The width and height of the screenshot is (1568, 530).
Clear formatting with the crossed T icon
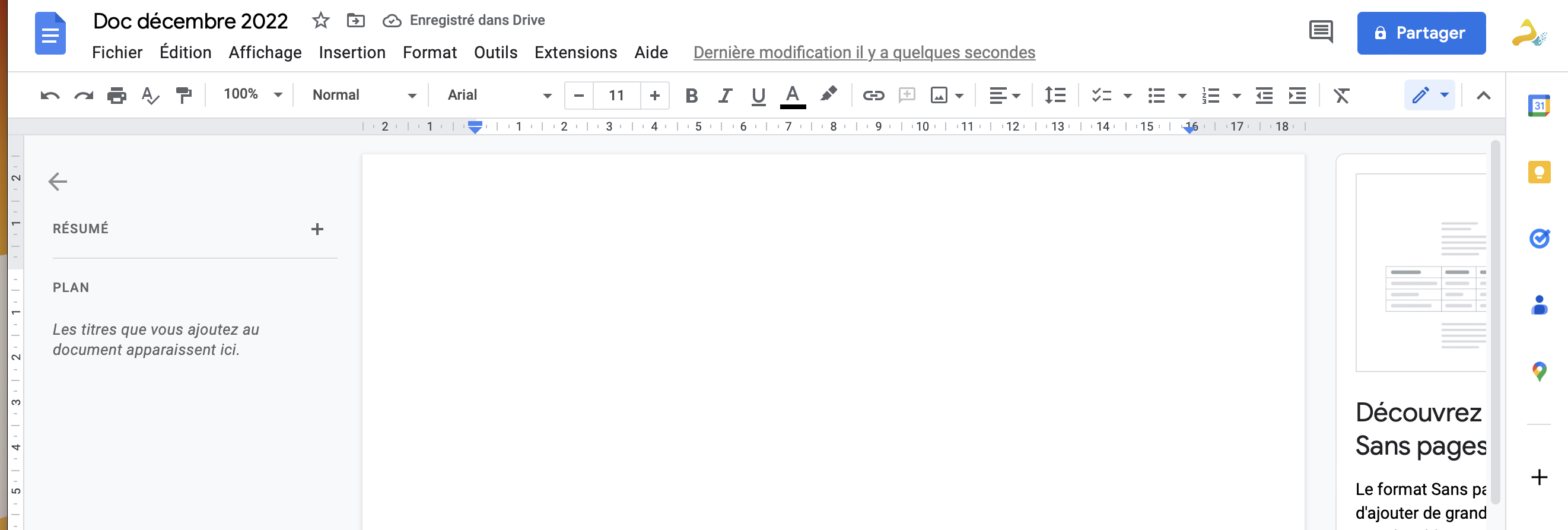click(1341, 95)
